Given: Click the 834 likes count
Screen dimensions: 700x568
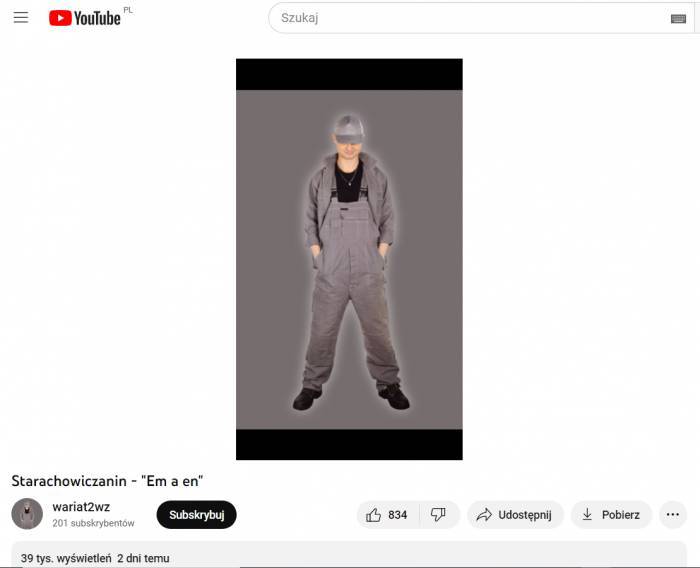Looking at the screenshot, I should tap(397, 515).
